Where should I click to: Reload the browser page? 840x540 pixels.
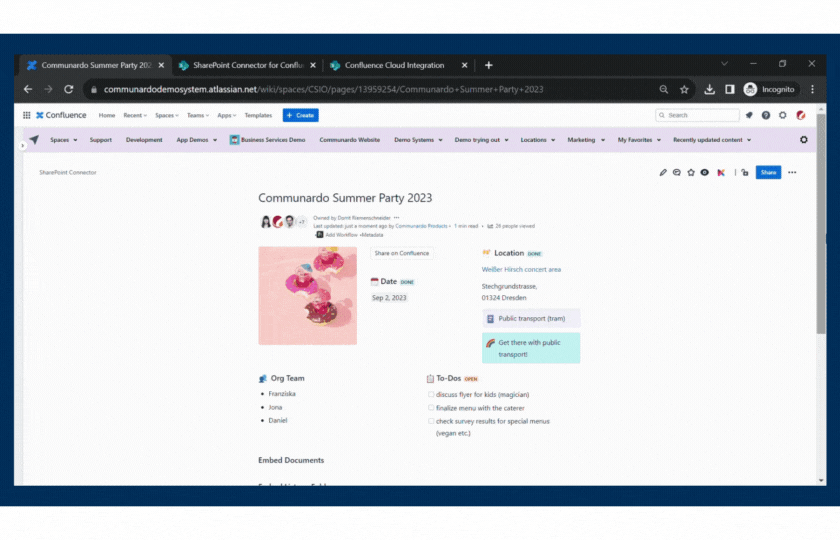[x=69, y=89]
